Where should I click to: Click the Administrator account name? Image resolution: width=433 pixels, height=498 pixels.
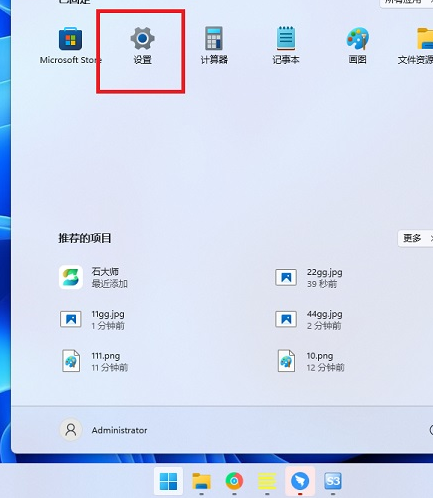point(119,430)
